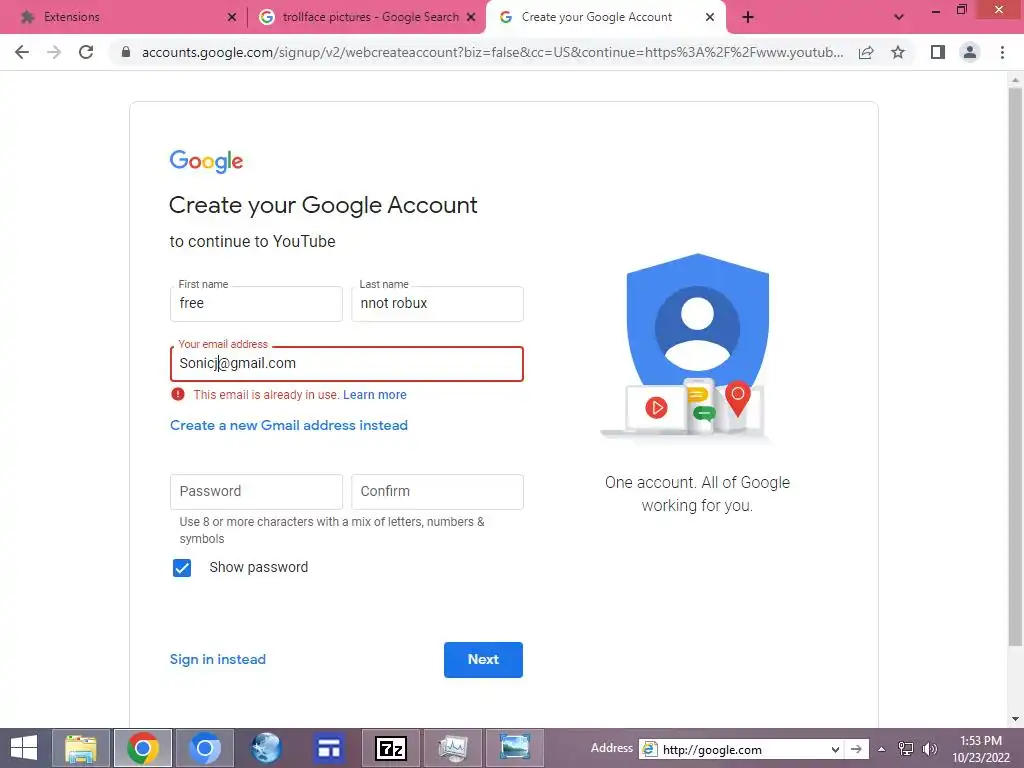Click the taskbar Address input box
The width and height of the screenshot is (1024, 768).
(x=742, y=750)
